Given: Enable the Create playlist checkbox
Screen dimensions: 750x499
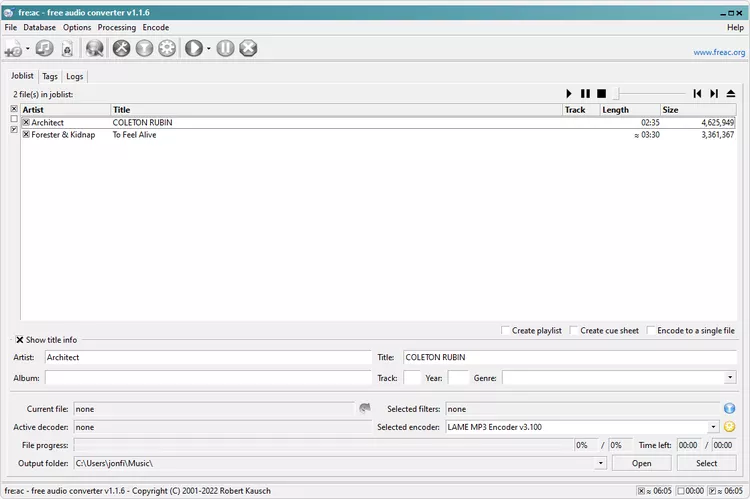Looking at the screenshot, I should 506,331.
